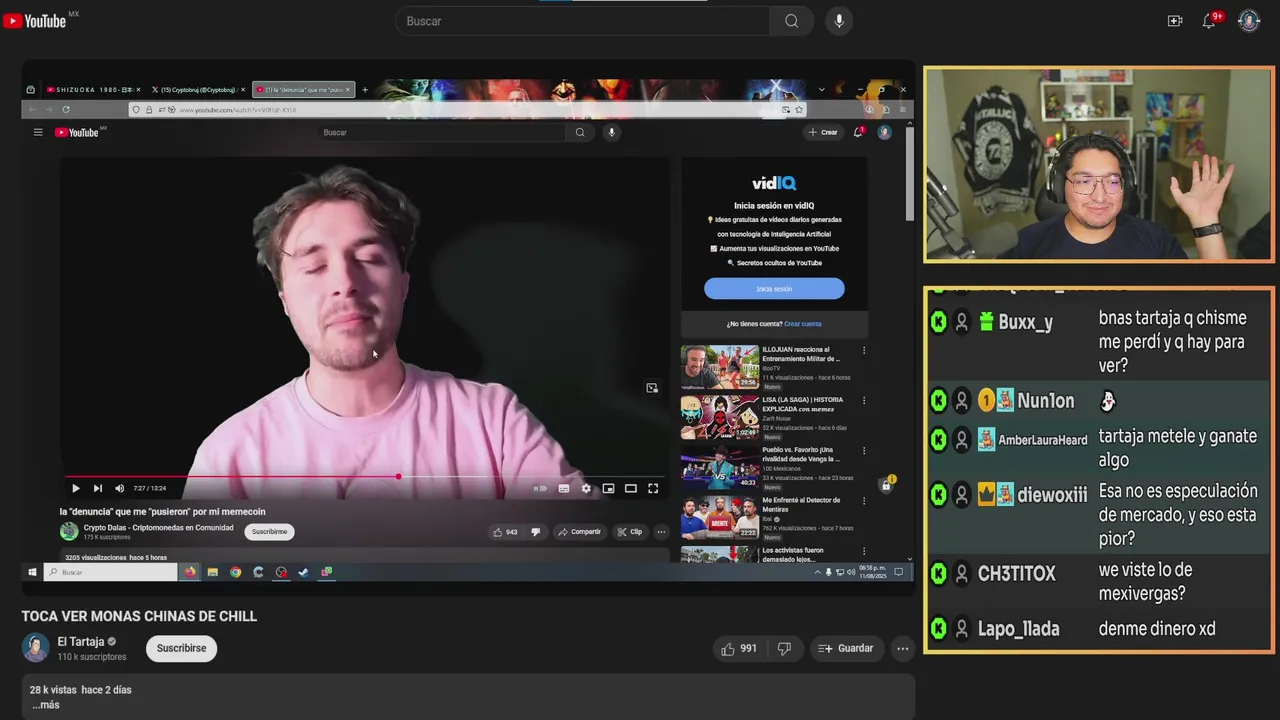The image size is (1280, 720).
Task: Expand the browser list-all-tabs chevron
Action: click(821, 90)
